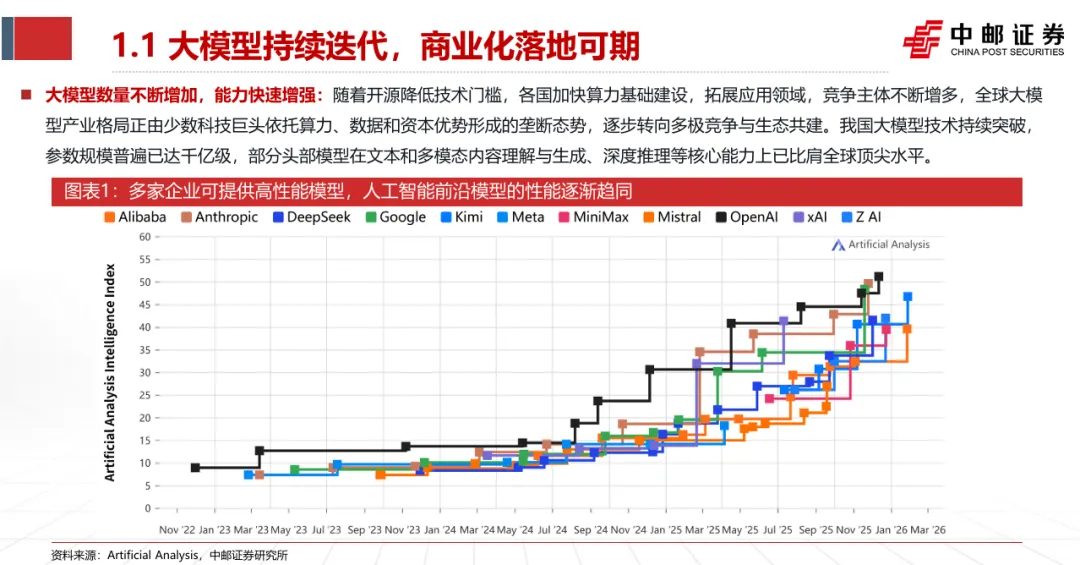The image size is (1080, 565).
Task: Select the Z AI legend entry
Action: (862, 217)
